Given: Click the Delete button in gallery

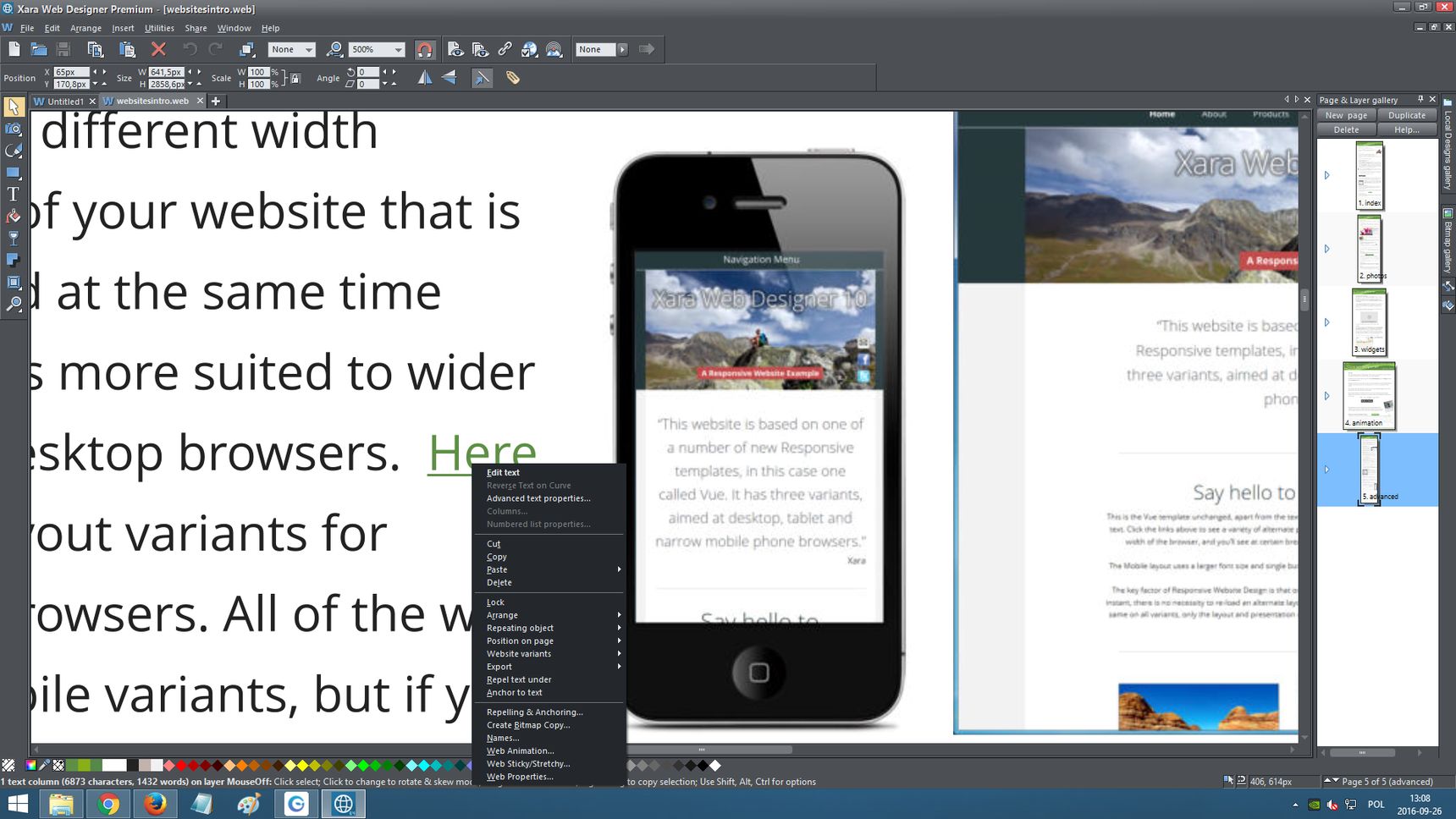Looking at the screenshot, I should click(1346, 129).
